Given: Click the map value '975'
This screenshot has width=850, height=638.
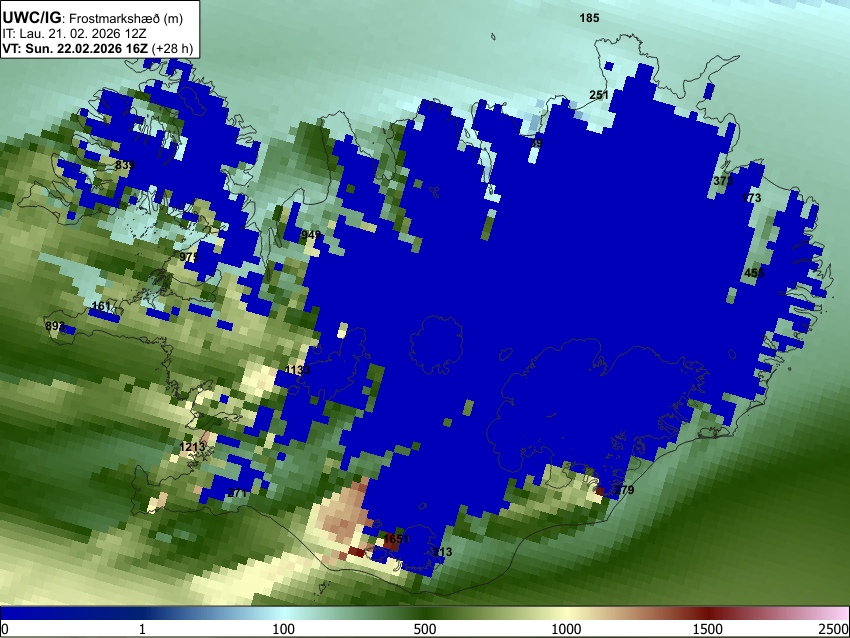Looking at the screenshot, I should (x=189, y=256).
